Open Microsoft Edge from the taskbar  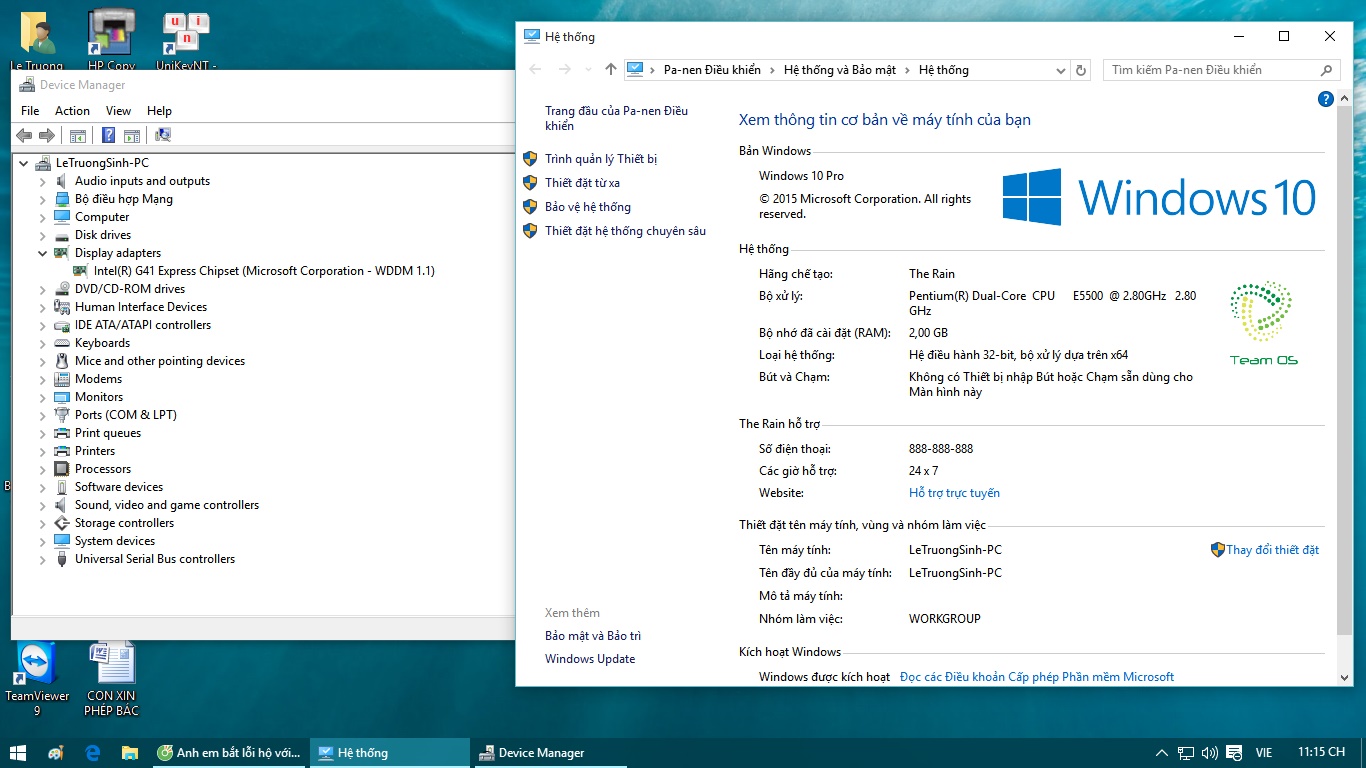click(x=93, y=753)
